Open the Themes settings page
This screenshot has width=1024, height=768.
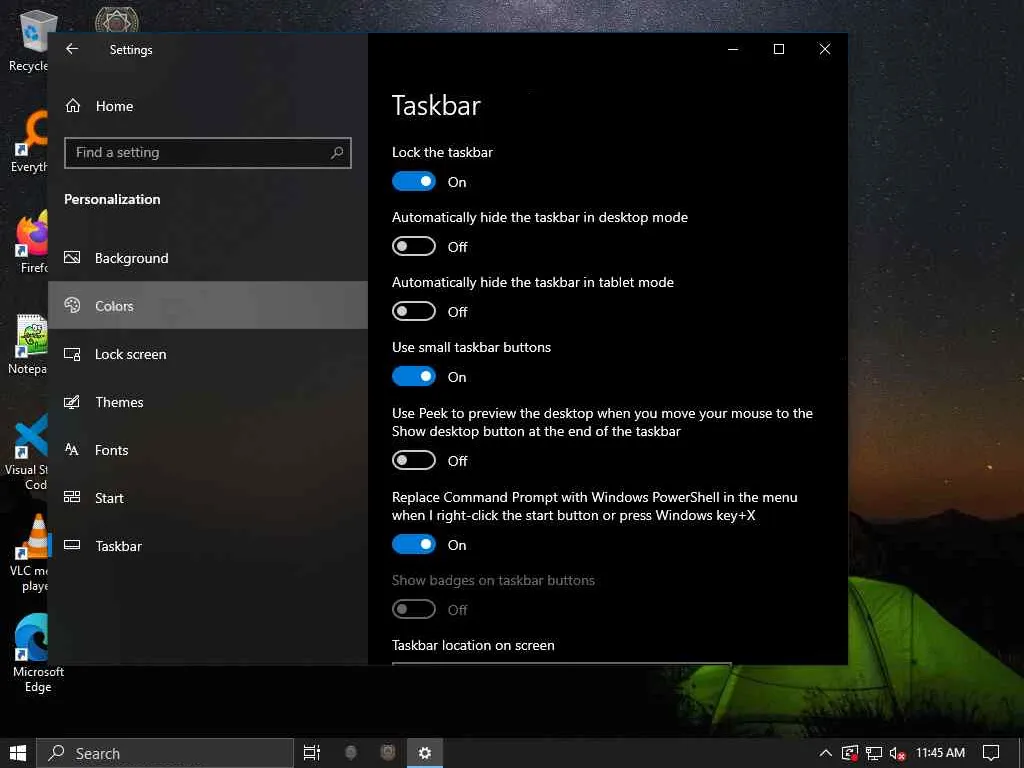[x=208, y=402]
